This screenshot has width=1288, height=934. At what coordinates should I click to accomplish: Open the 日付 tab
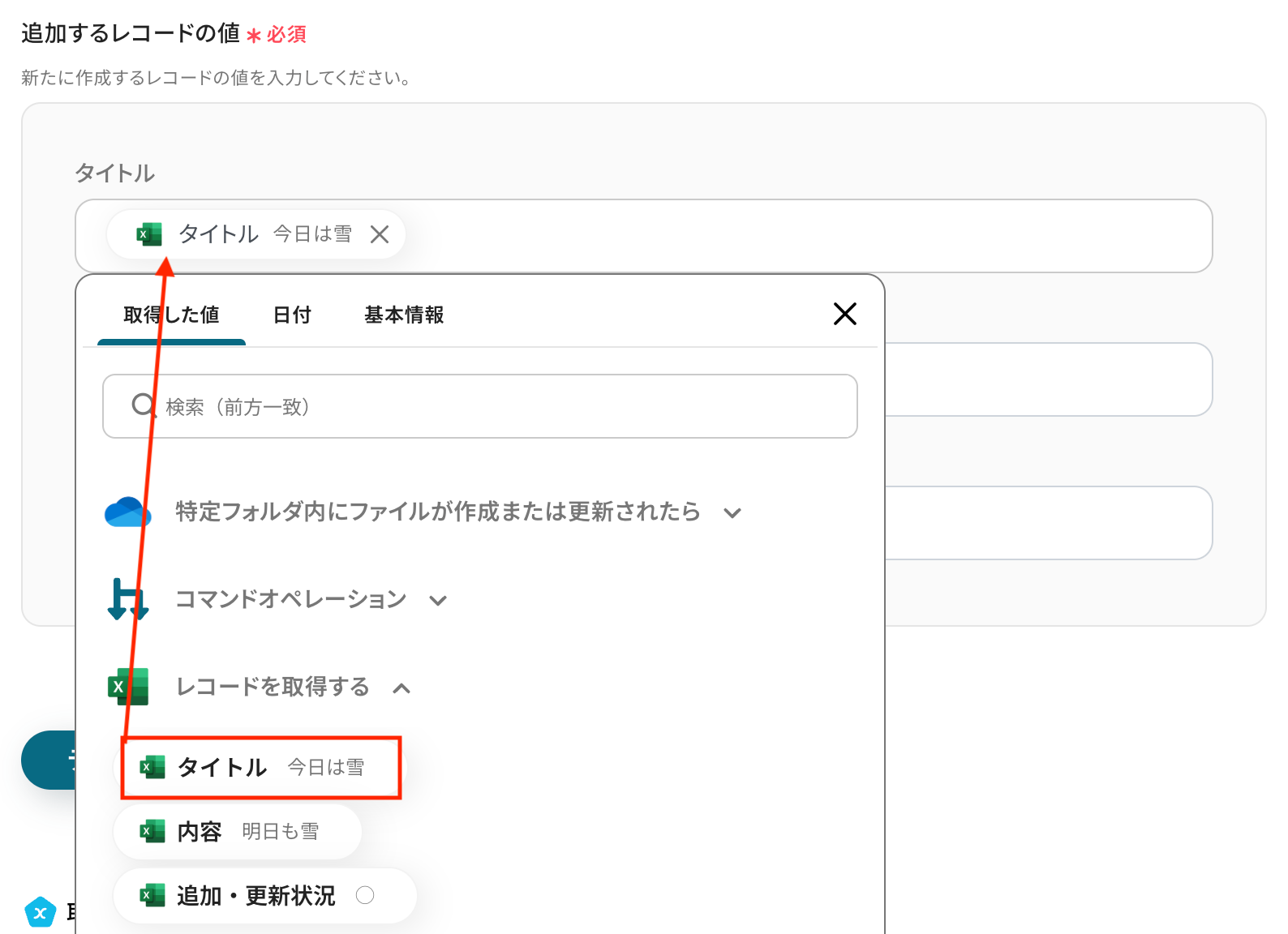pyautogui.click(x=292, y=315)
